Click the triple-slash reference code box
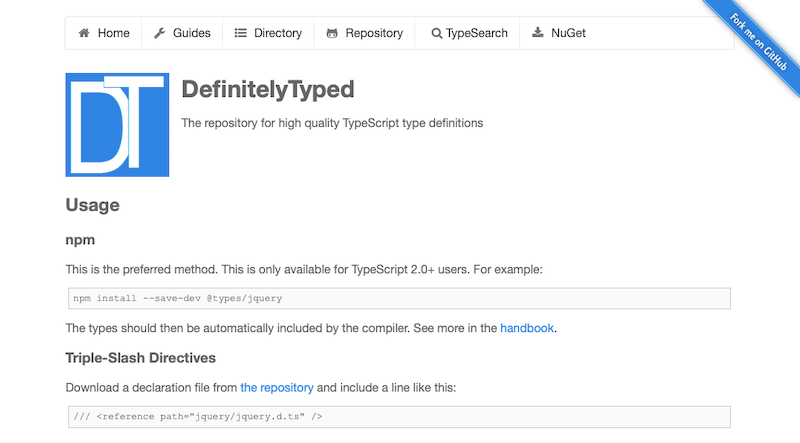The image size is (800, 443). point(398,416)
